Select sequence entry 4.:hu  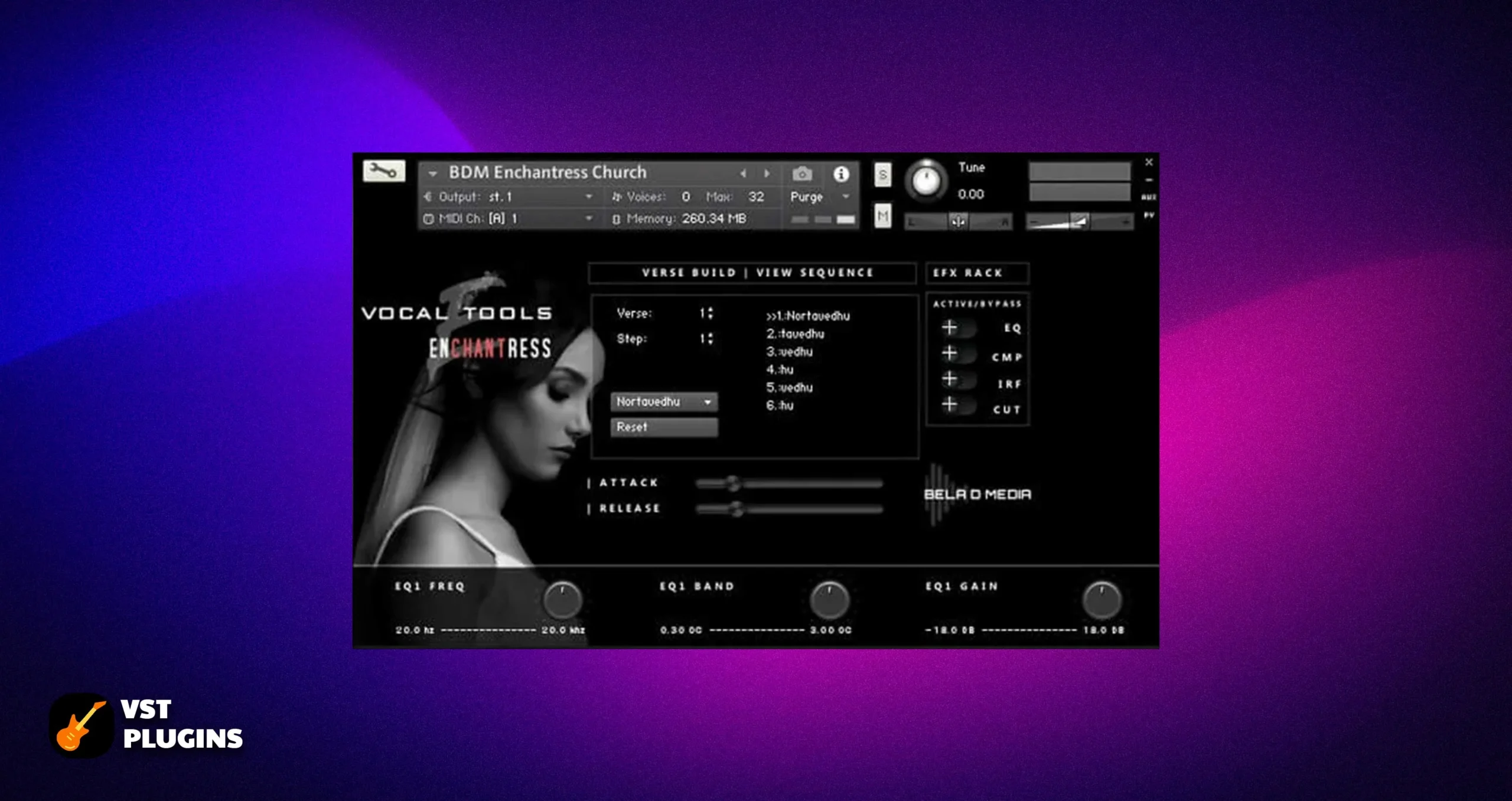[780, 370]
